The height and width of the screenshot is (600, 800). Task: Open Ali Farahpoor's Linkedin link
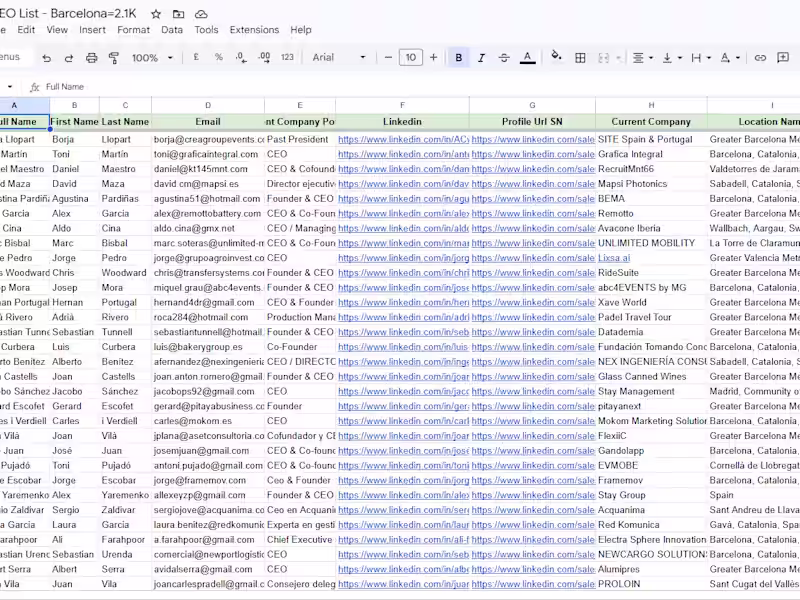tap(403, 540)
